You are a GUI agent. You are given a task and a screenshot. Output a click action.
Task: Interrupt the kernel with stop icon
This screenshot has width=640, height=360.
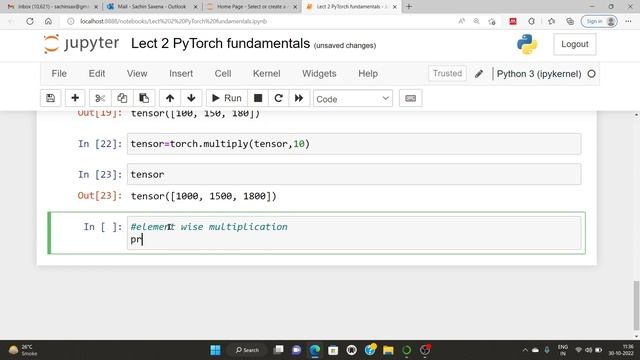coord(258,98)
